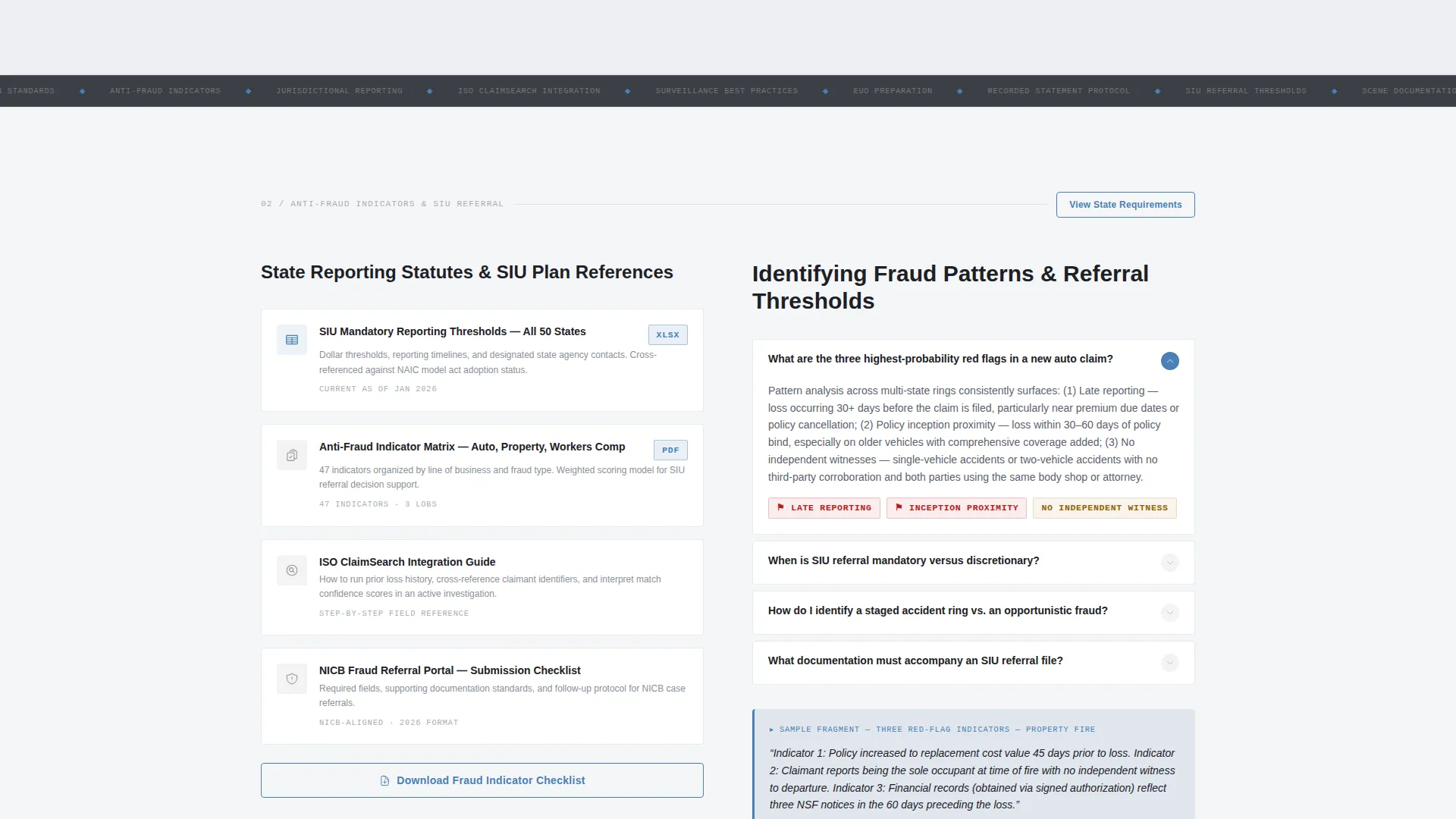Click the LATE REPORTING tag
The width and height of the screenshot is (1456, 819).
point(824,508)
